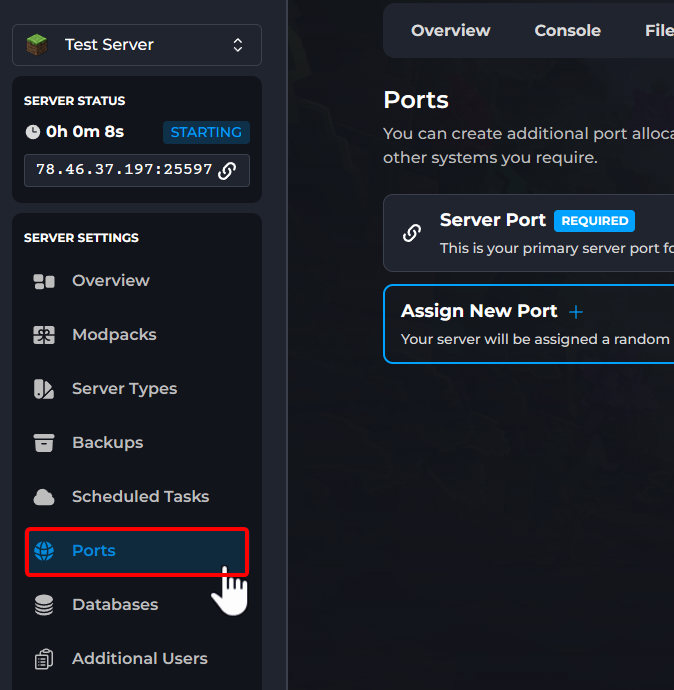Click the up-down chevron beside Test Server
The image size is (674, 690).
coord(238,45)
